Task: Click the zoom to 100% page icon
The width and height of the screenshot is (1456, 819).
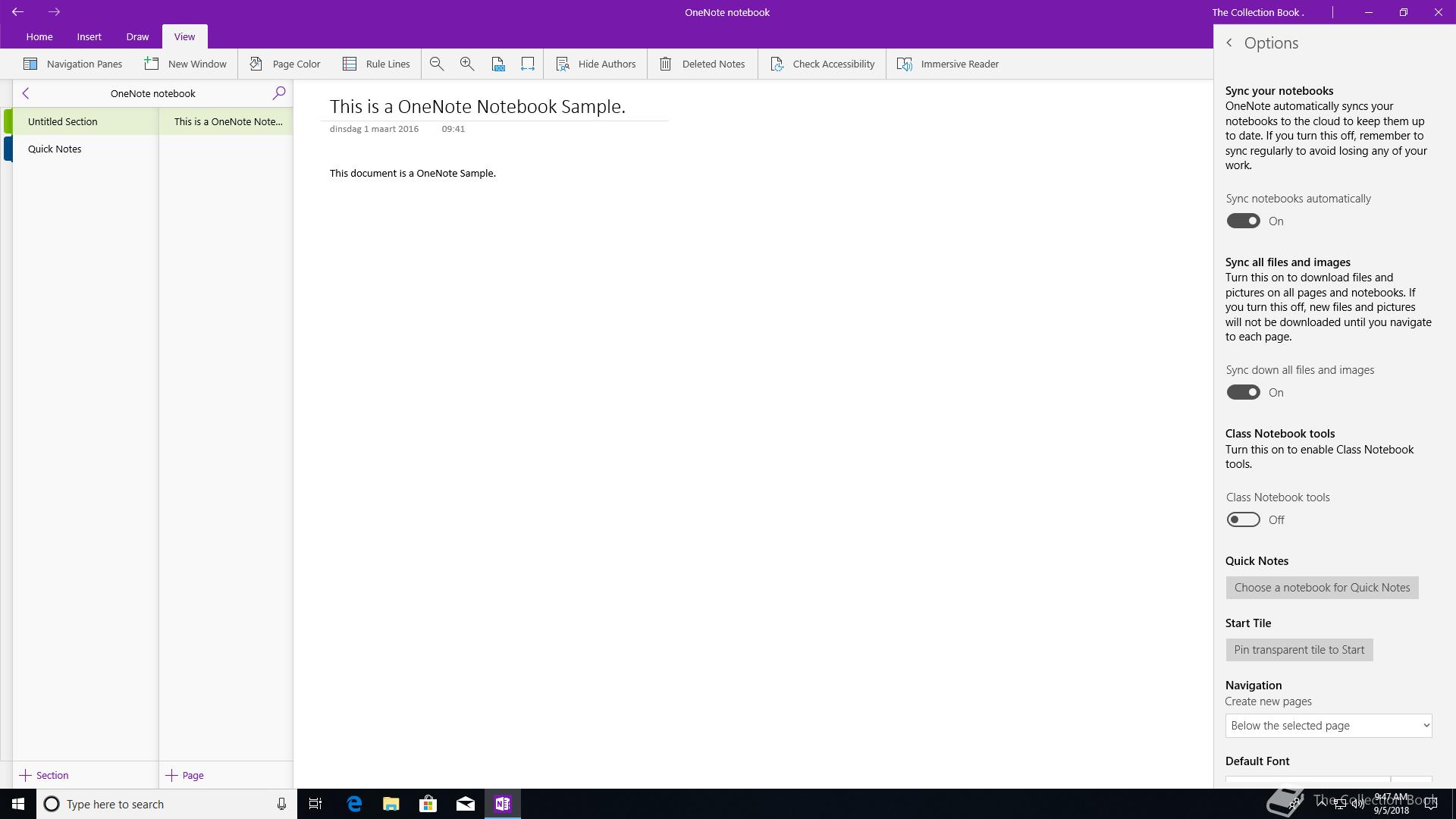Action: pyautogui.click(x=498, y=64)
